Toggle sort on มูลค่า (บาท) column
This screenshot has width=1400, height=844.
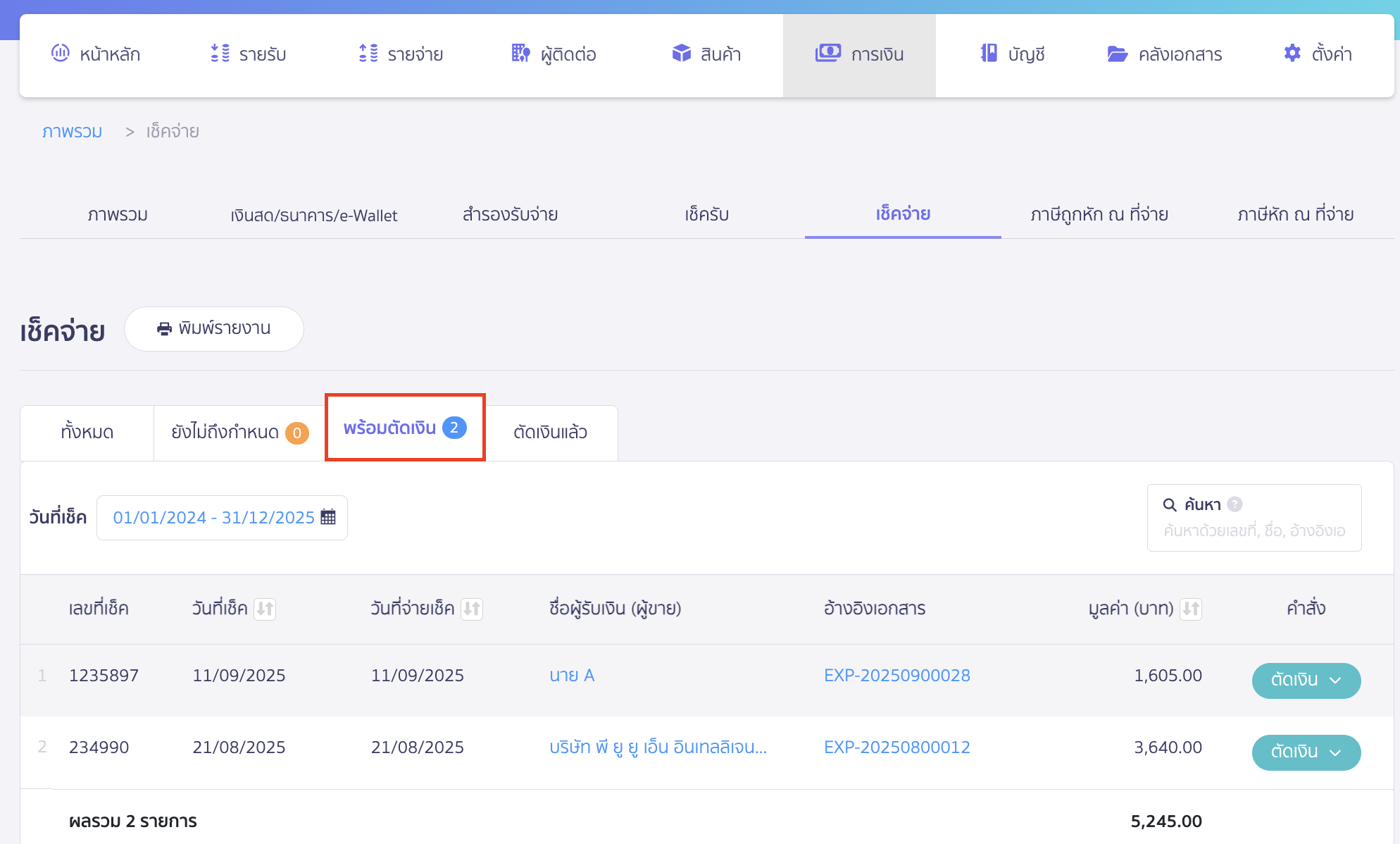[1191, 609]
